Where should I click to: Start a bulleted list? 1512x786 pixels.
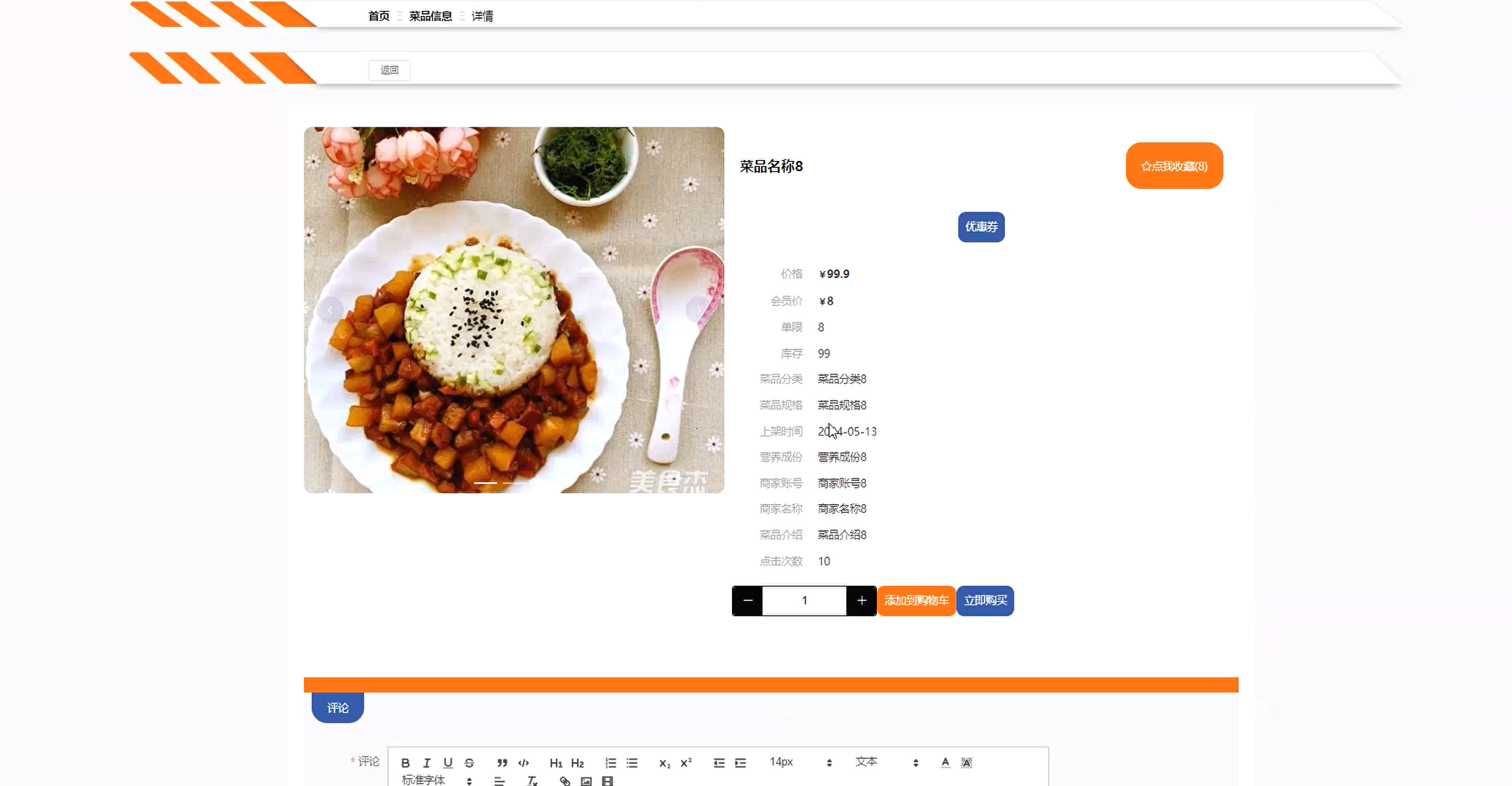click(x=631, y=763)
